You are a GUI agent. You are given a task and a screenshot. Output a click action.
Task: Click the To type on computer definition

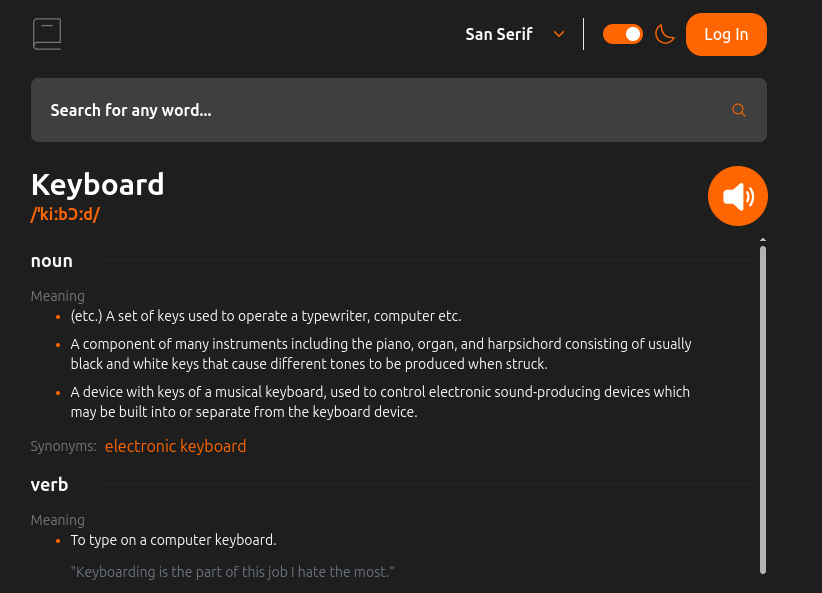tap(174, 540)
